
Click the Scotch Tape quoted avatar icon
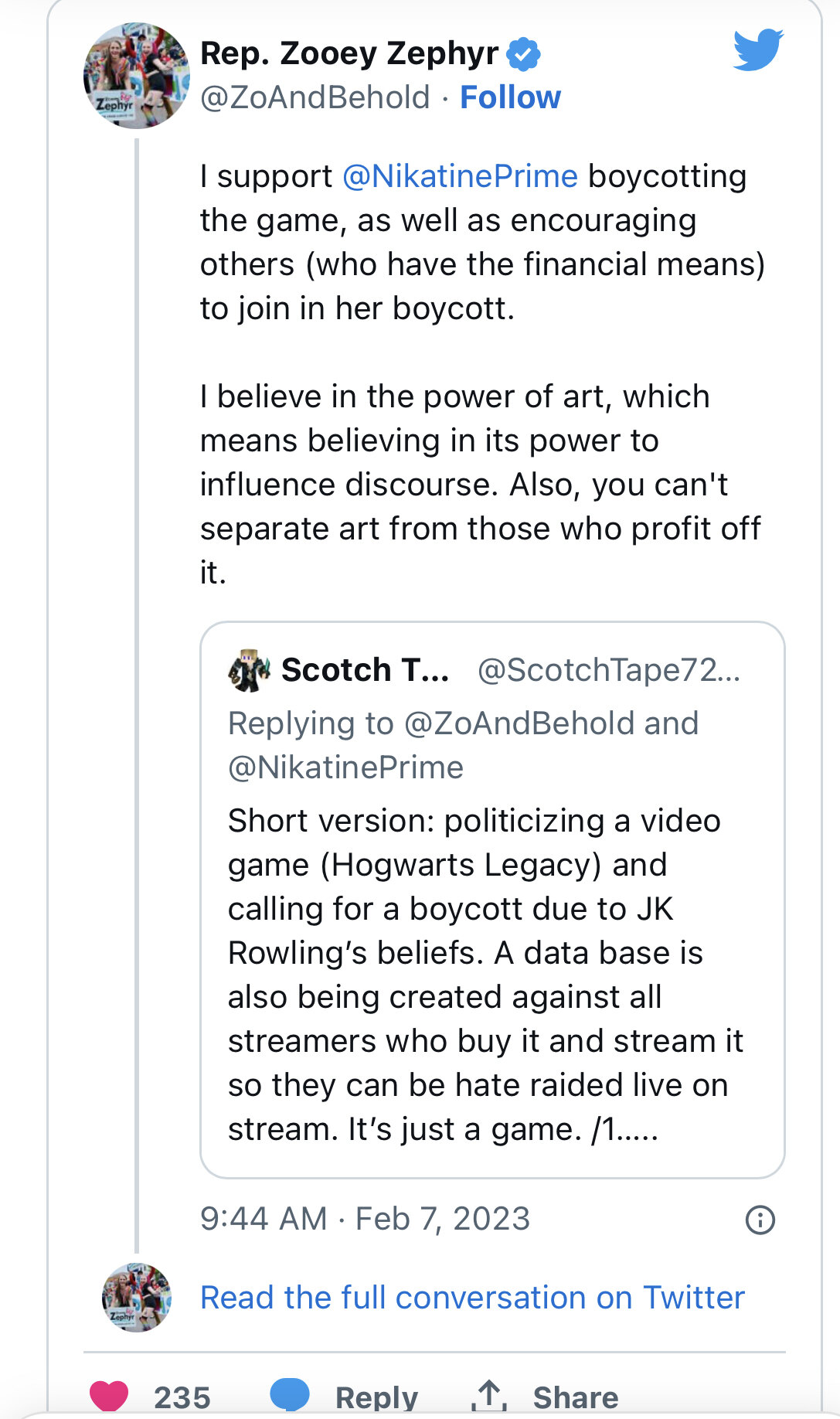pyautogui.click(x=249, y=670)
